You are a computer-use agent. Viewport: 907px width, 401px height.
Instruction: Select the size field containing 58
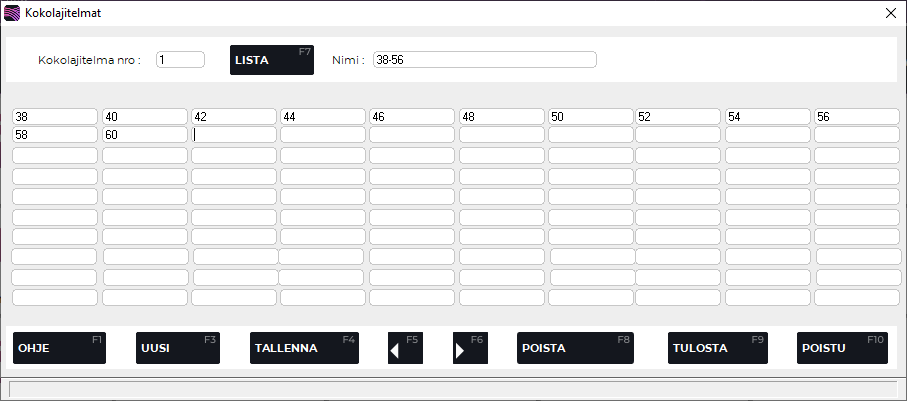point(55,134)
